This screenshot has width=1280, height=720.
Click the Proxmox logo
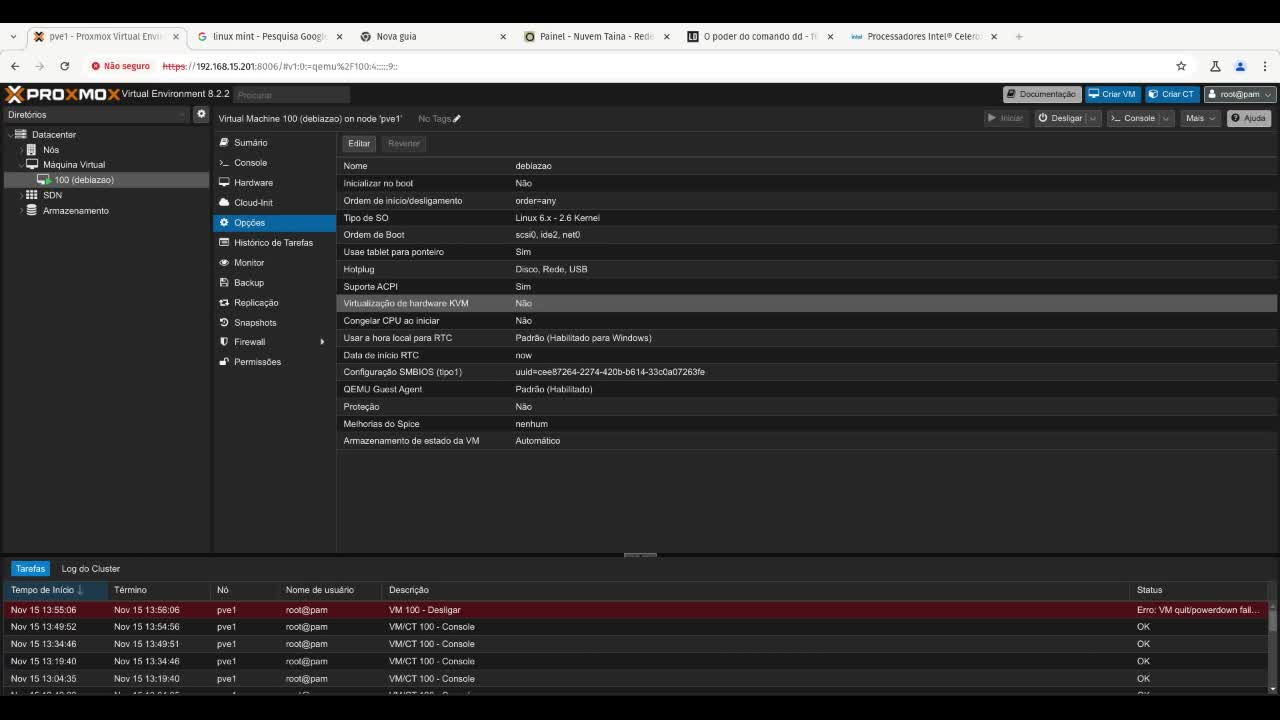(x=63, y=94)
